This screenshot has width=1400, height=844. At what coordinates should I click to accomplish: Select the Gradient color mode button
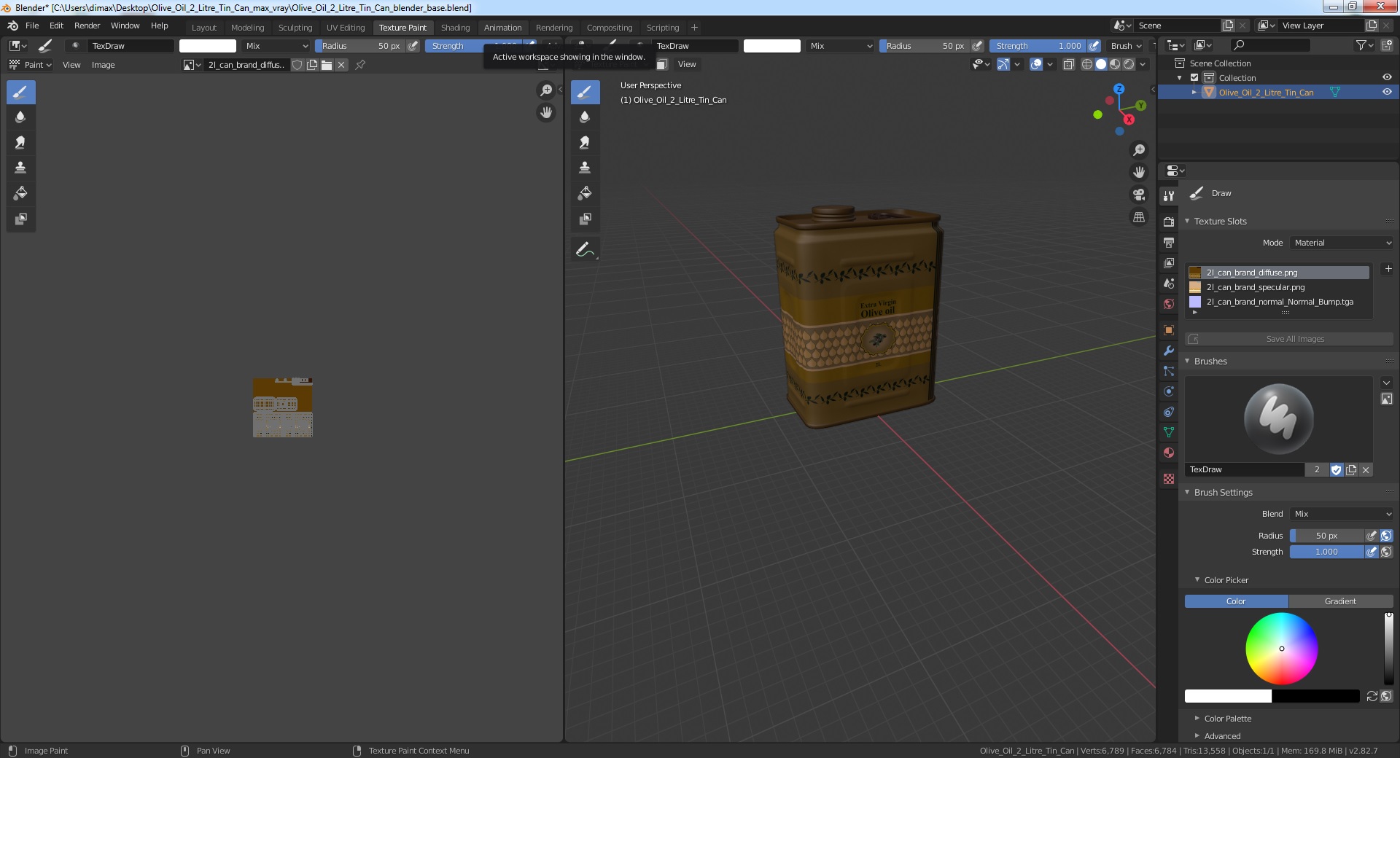click(1340, 601)
